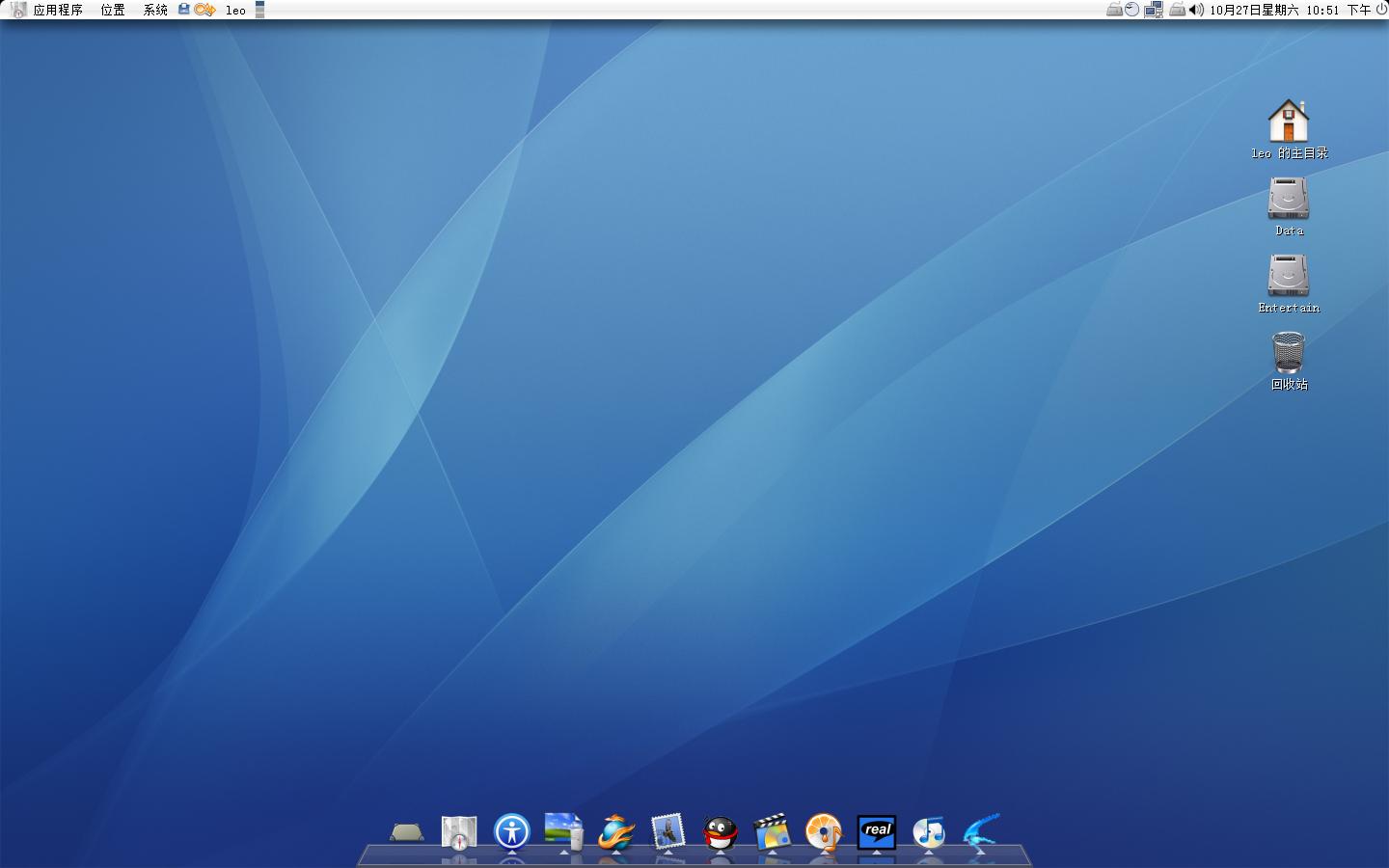
Task: Launch the map with compass dock icon
Action: (x=459, y=832)
